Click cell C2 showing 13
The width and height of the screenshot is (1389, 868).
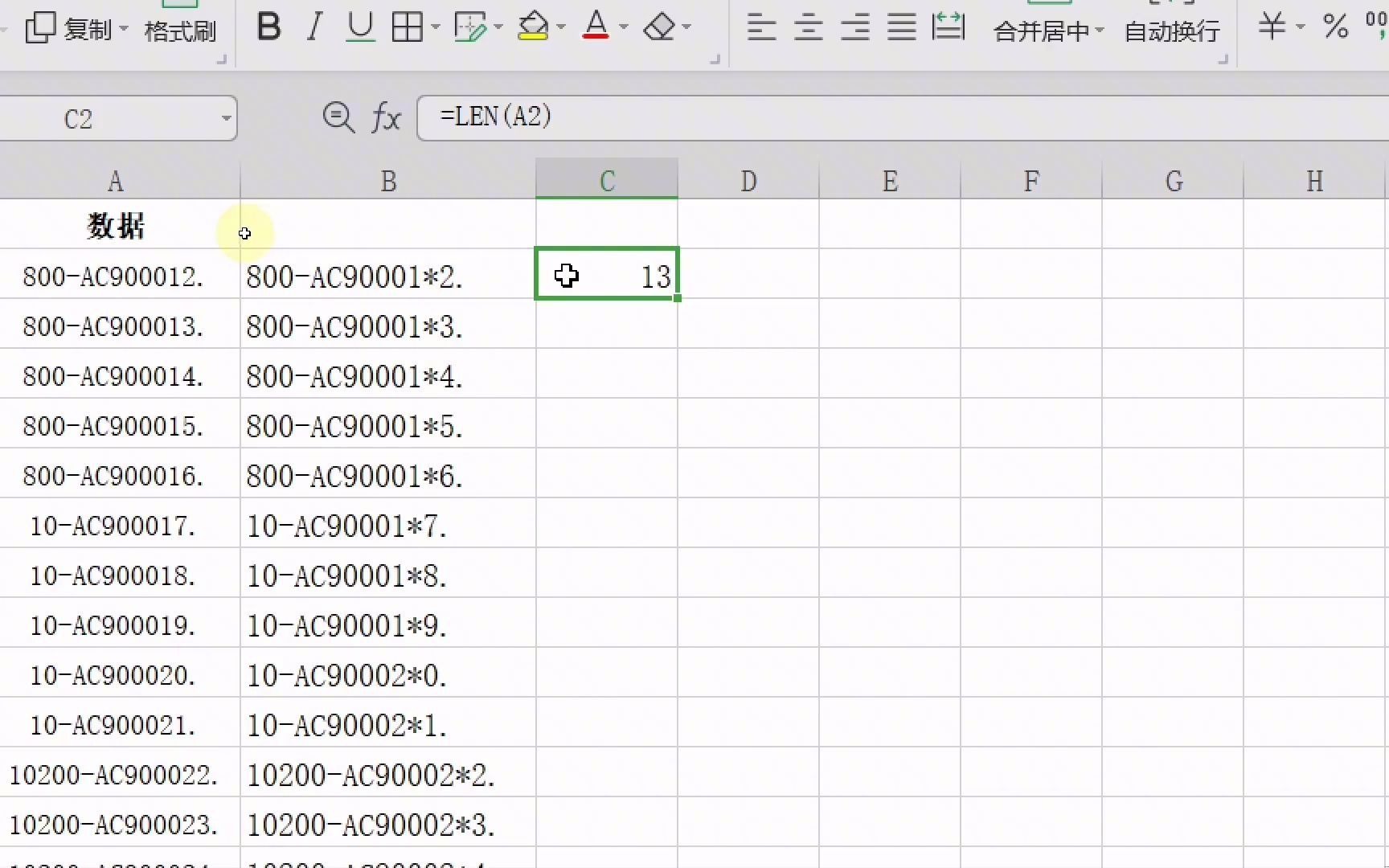[x=607, y=274]
